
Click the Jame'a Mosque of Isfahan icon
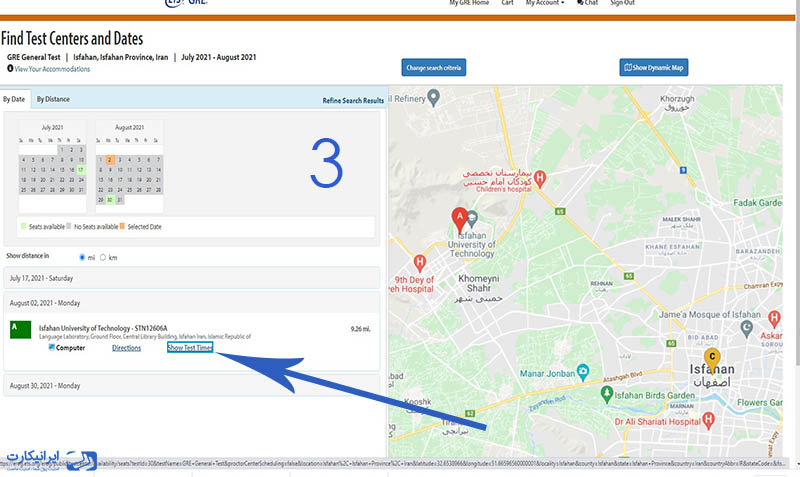[x=747, y=328]
